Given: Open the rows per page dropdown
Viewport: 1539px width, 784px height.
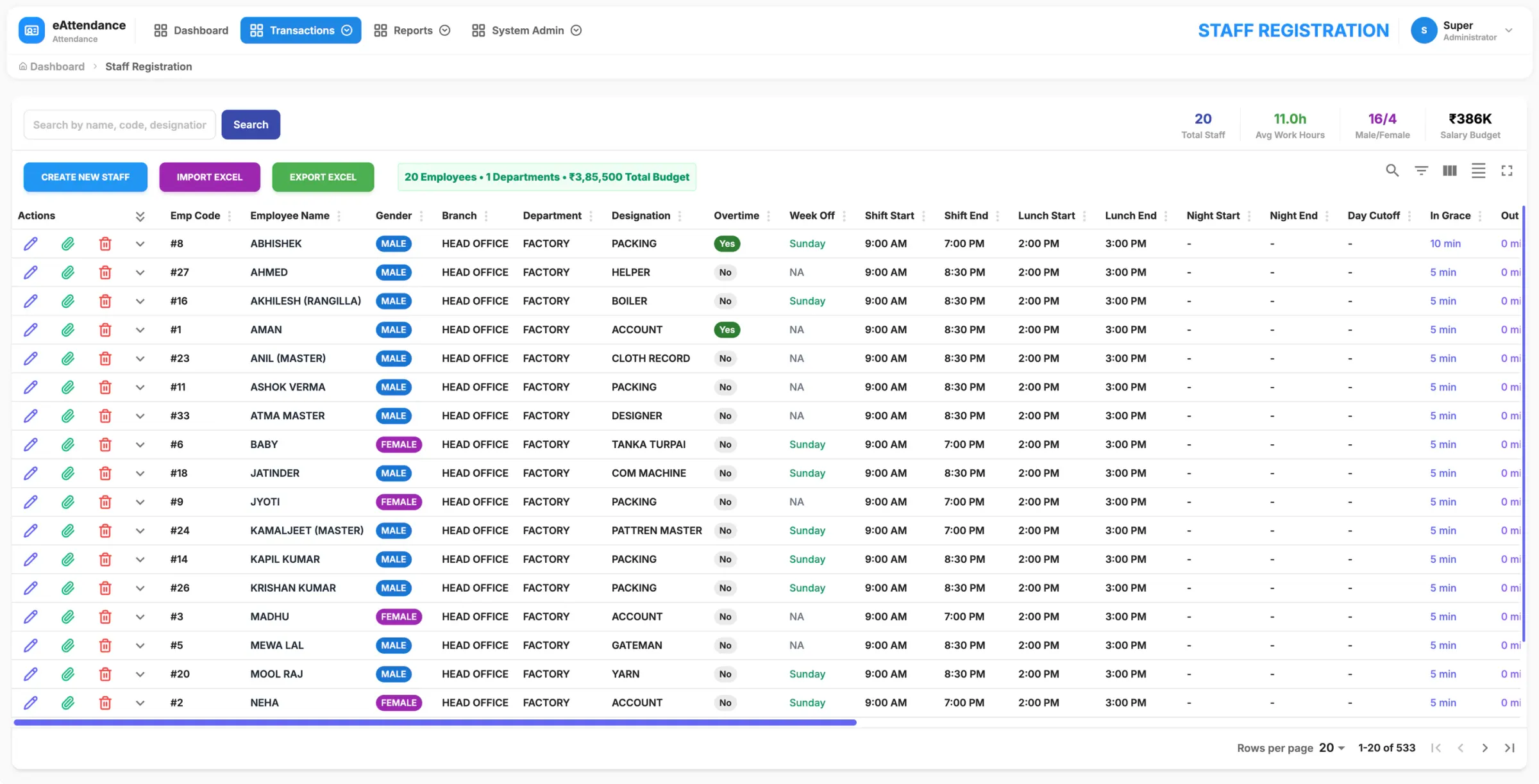Looking at the screenshot, I should click(x=1332, y=747).
